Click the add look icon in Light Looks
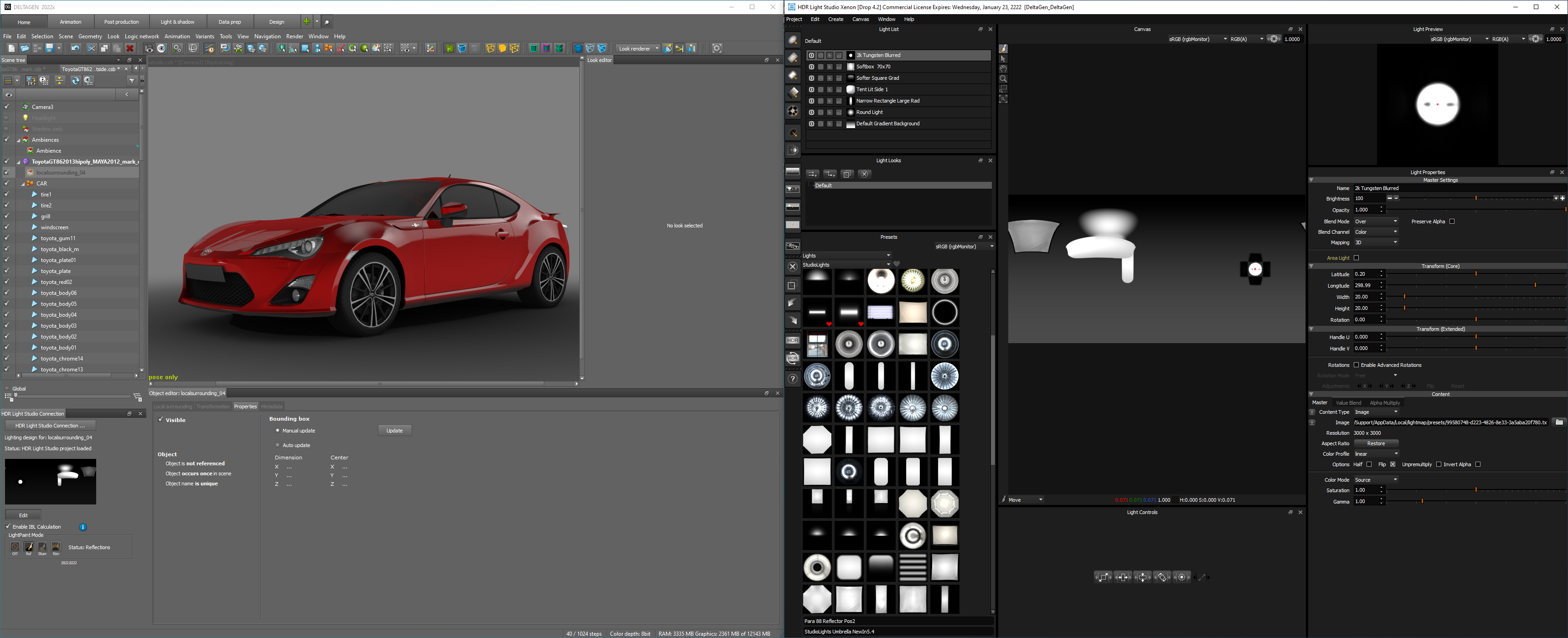Viewport: 1568px width, 638px height. pos(812,174)
